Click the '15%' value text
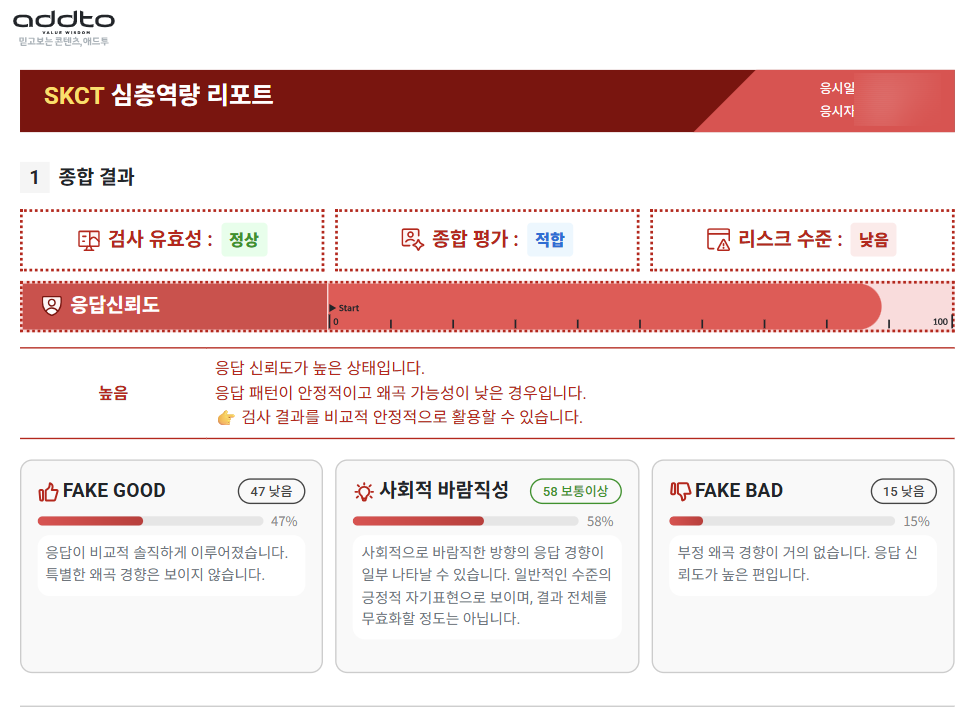 pyautogui.click(x=917, y=522)
